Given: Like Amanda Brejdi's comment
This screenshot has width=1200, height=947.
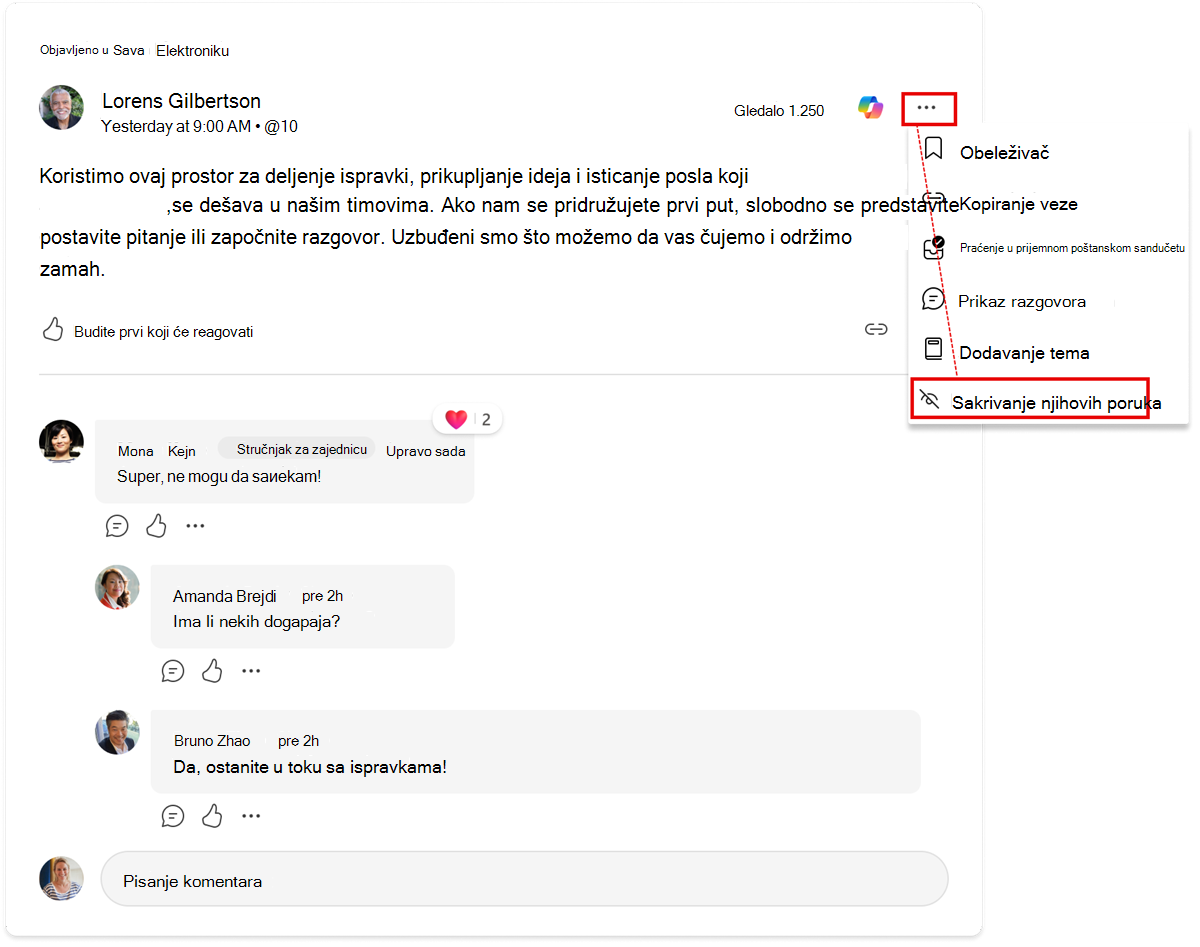Looking at the screenshot, I should tap(212, 671).
